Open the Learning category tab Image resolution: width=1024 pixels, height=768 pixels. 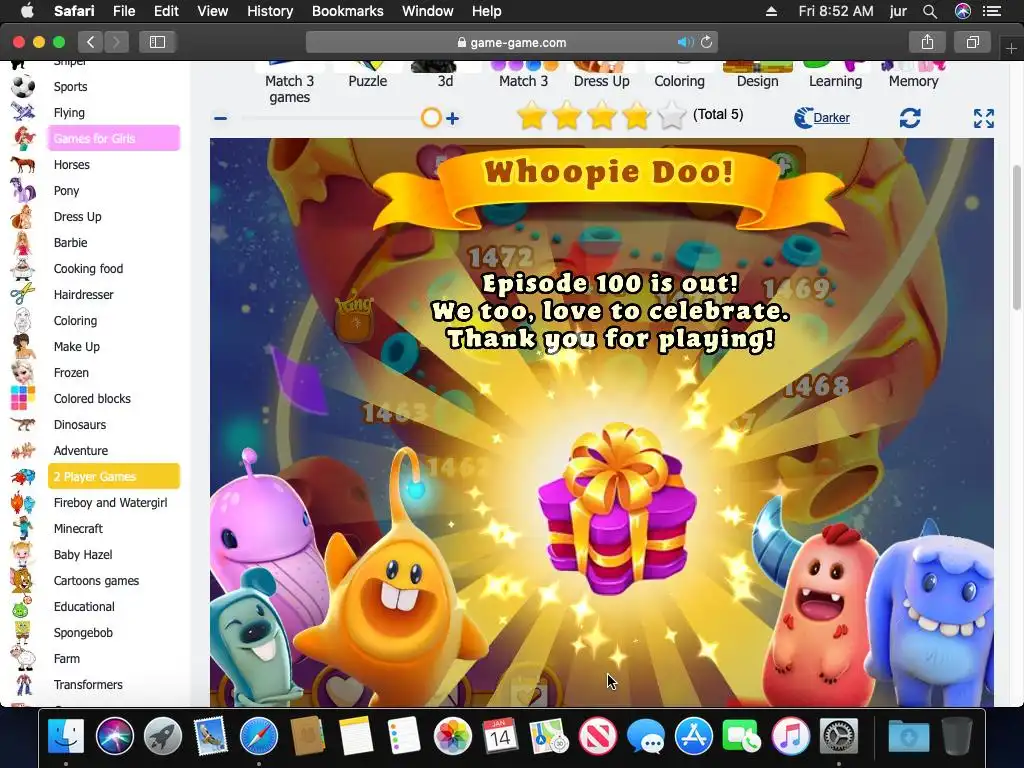(x=835, y=81)
